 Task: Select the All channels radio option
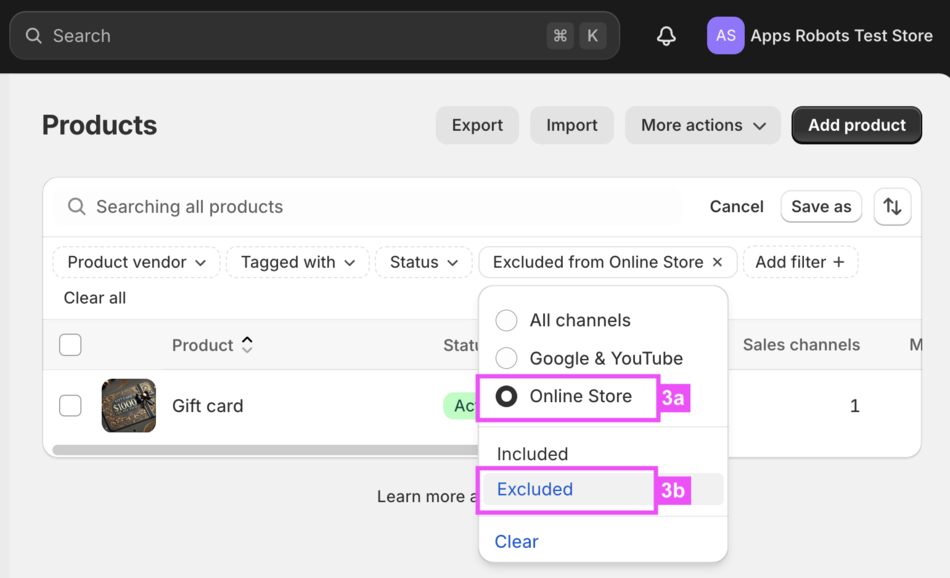[507, 320]
